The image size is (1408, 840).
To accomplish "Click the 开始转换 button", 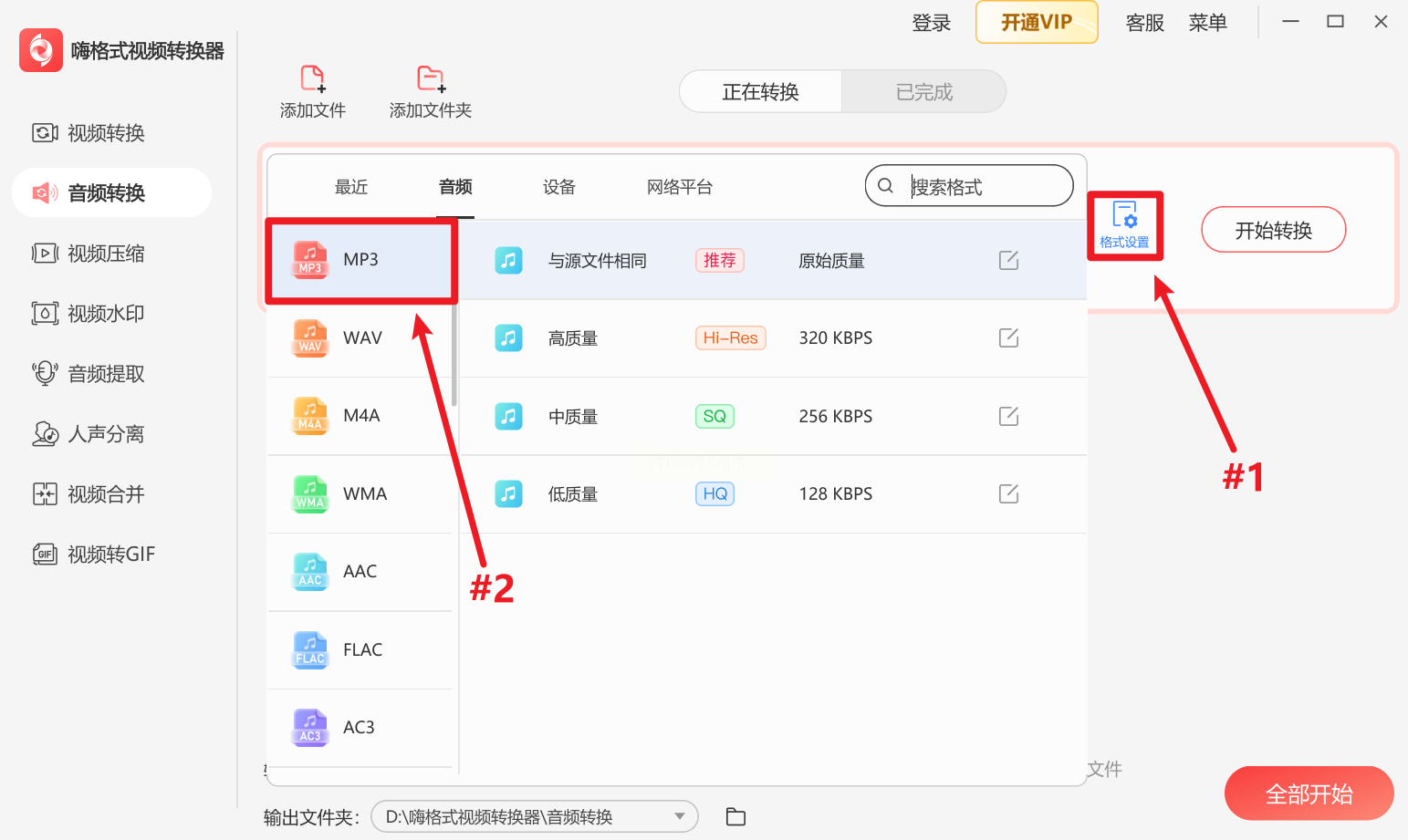I will (x=1273, y=230).
